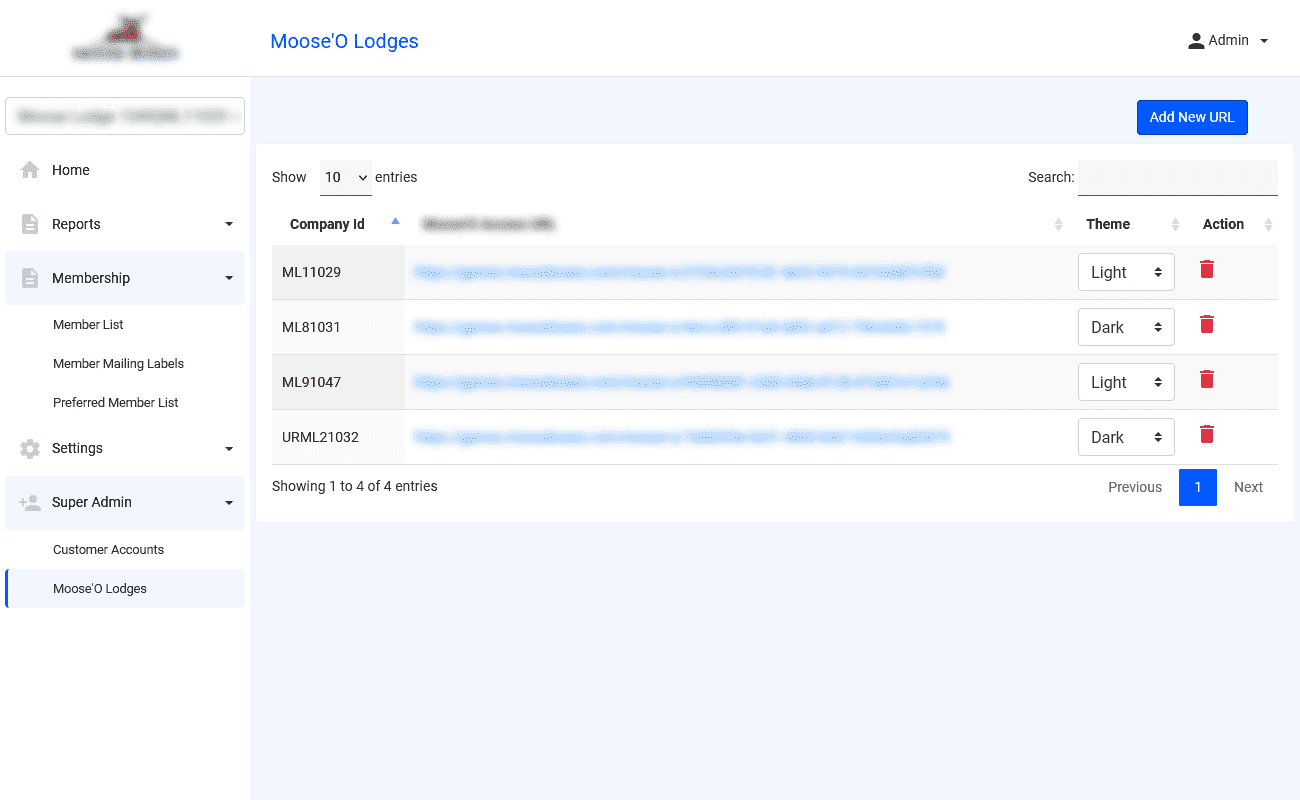Click pagination page 1 button
The image size is (1300, 800).
1198,487
